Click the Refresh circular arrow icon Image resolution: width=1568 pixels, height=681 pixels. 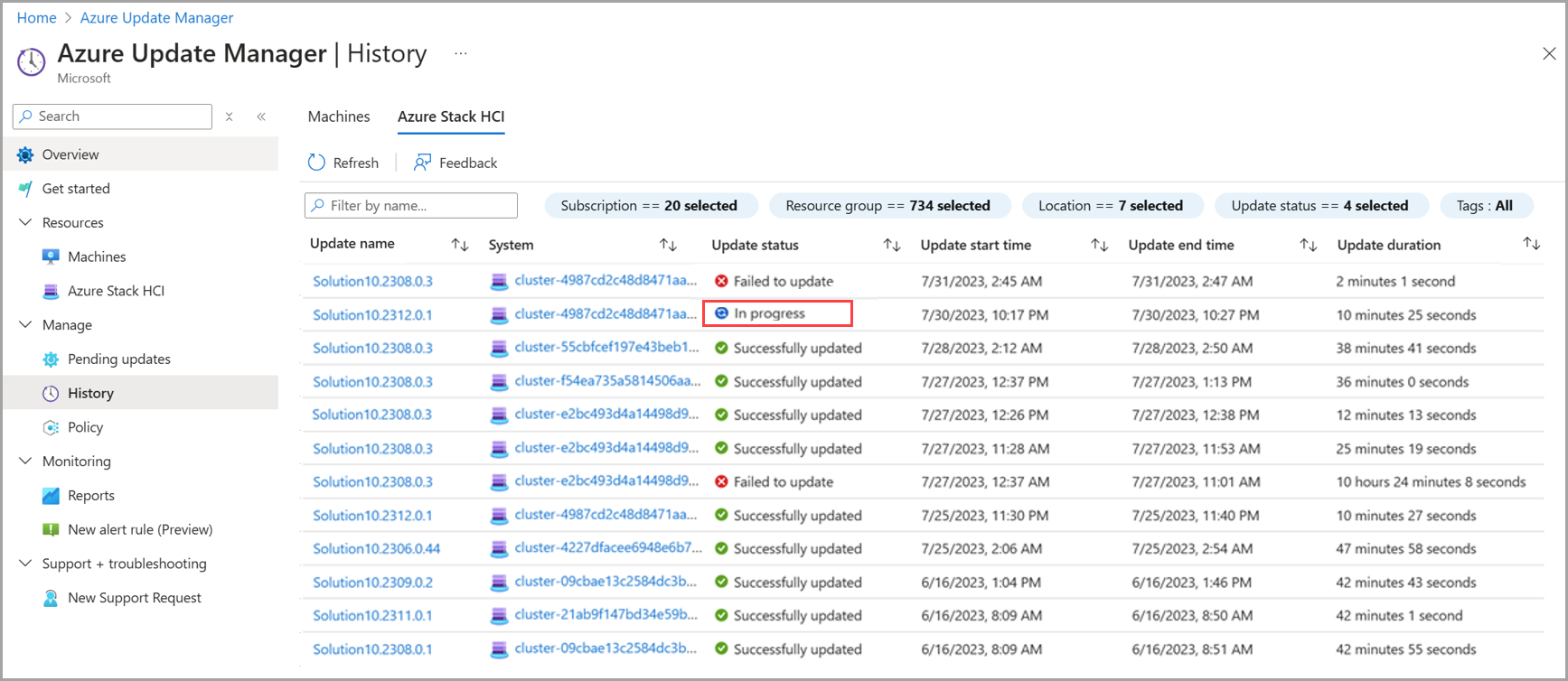point(316,163)
